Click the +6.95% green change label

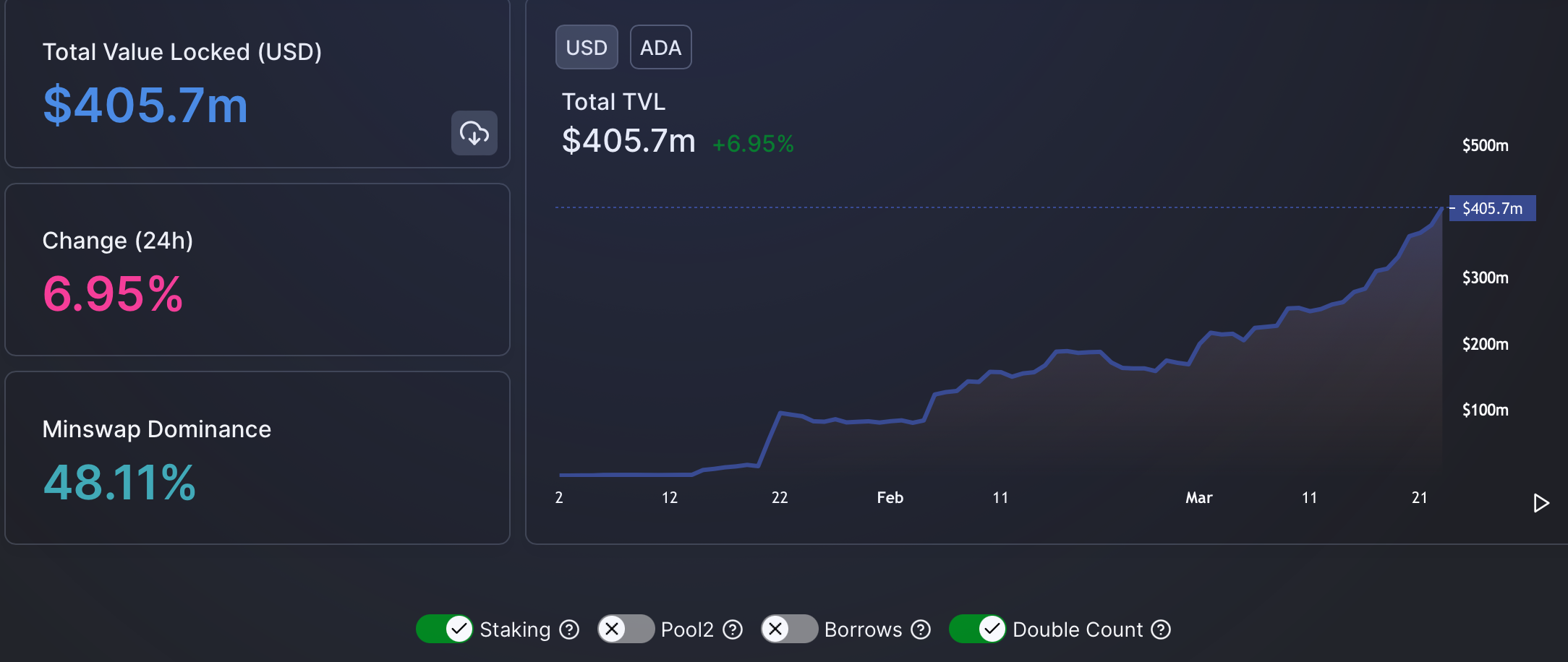click(x=753, y=144)
